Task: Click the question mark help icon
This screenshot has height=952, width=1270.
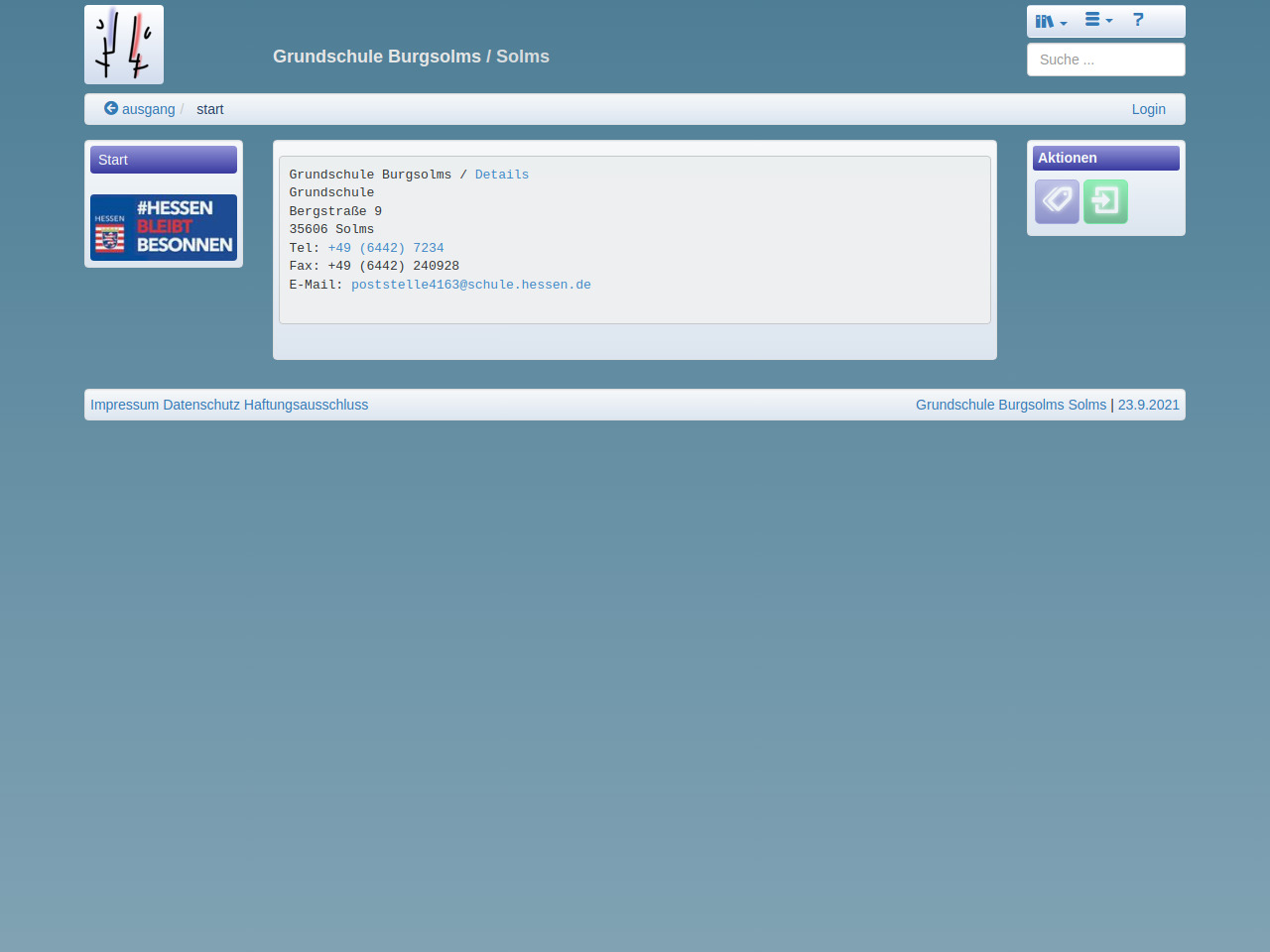Action: click(1138, 21)
